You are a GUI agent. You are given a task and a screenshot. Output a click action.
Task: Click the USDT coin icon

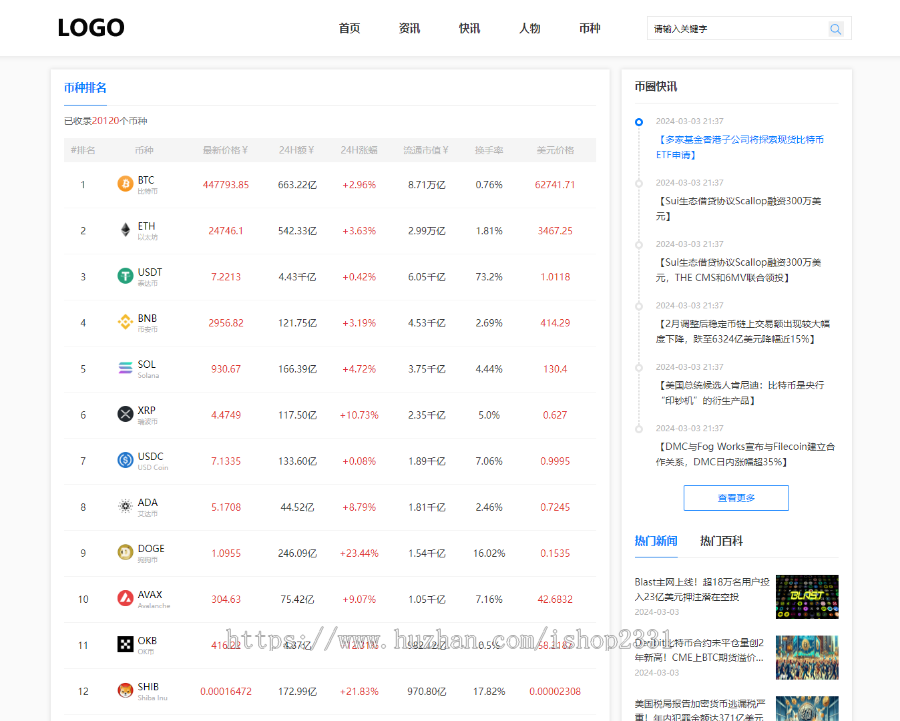coord(125,276)
